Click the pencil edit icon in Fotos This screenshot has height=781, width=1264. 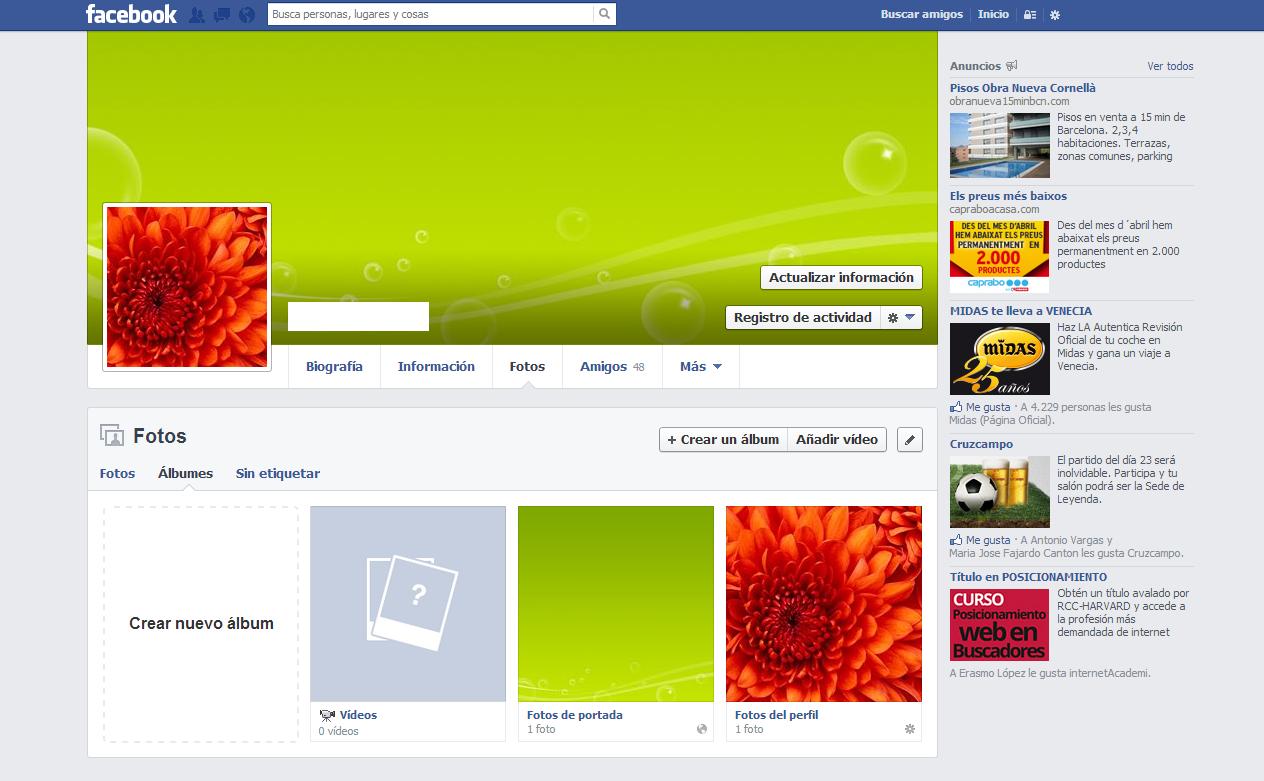[x=909, y=440]
